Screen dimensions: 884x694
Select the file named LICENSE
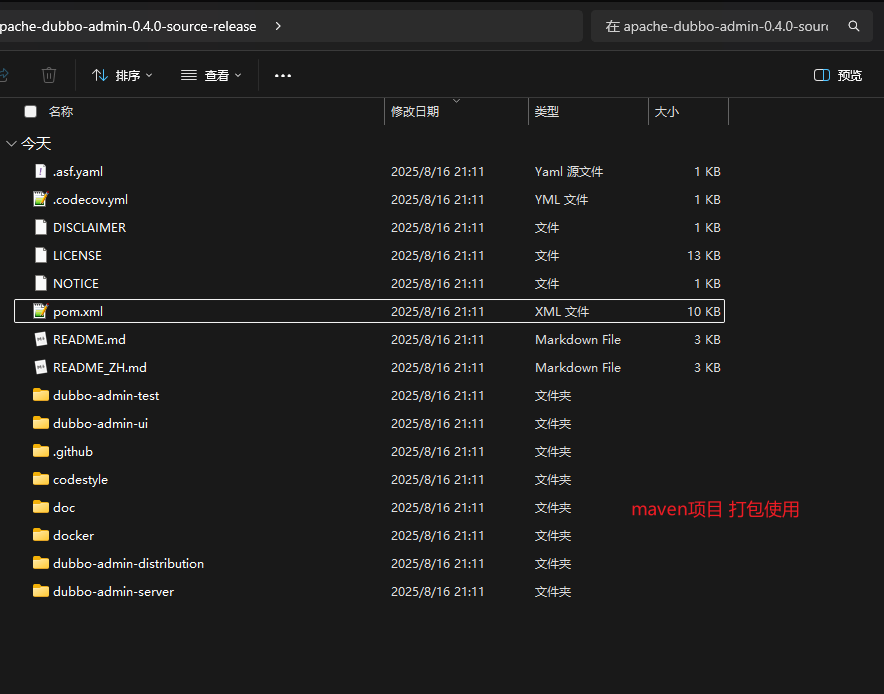77,255
